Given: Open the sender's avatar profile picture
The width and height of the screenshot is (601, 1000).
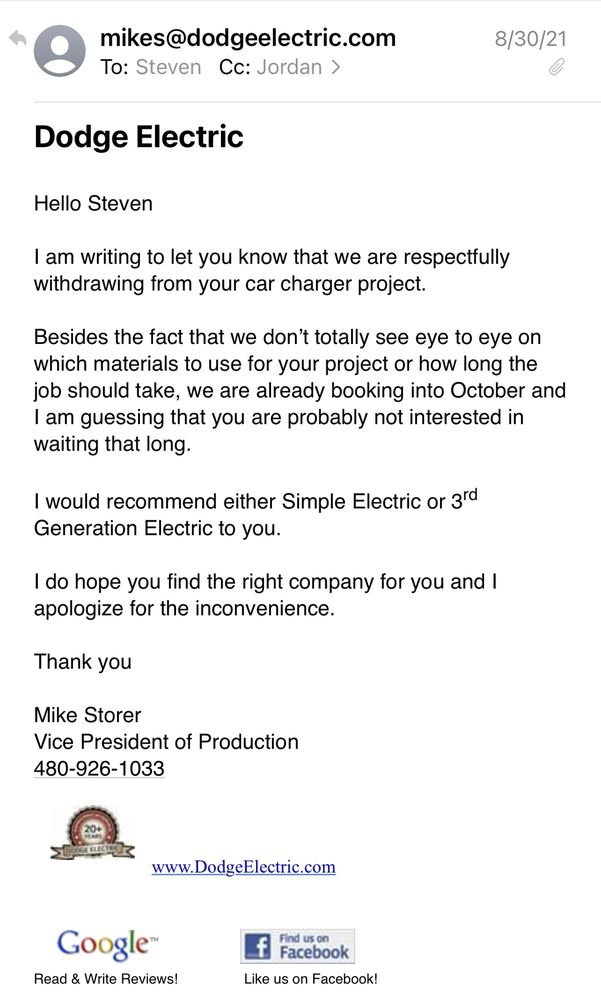Looking at the screenshot, I should [x=60, y=51].
